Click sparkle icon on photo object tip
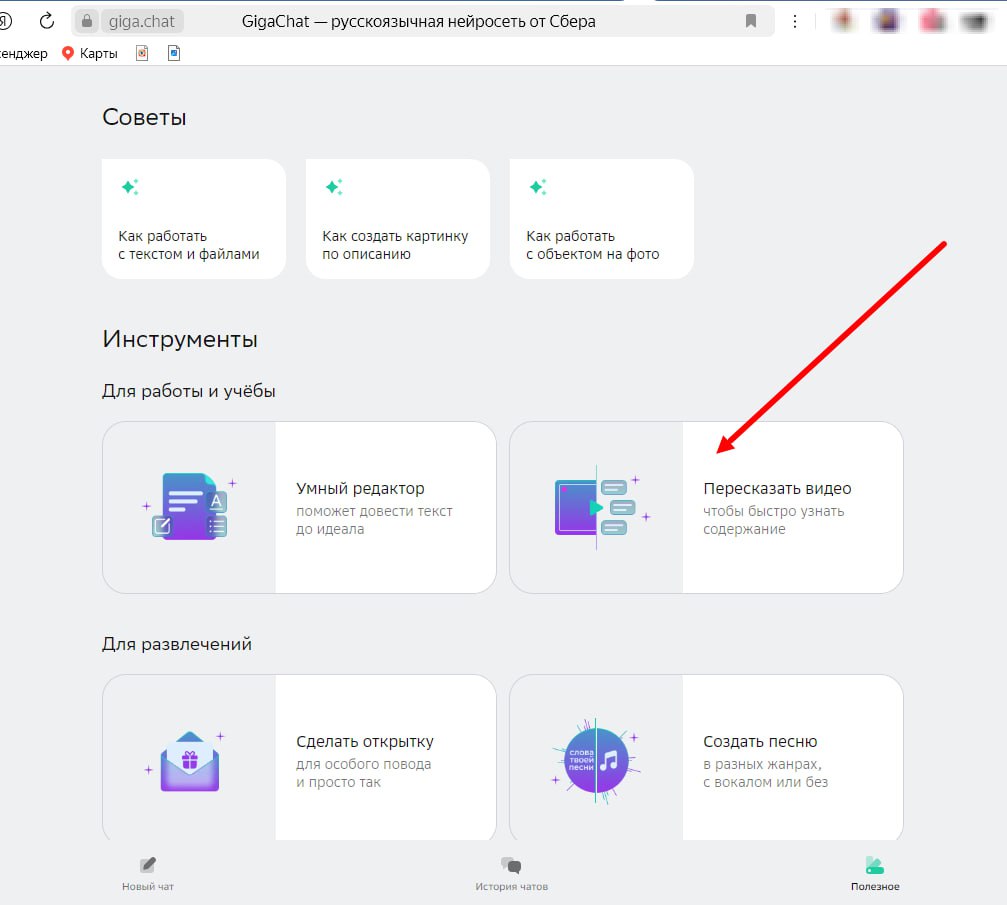 pyautogui.click(x=538, y=187)
